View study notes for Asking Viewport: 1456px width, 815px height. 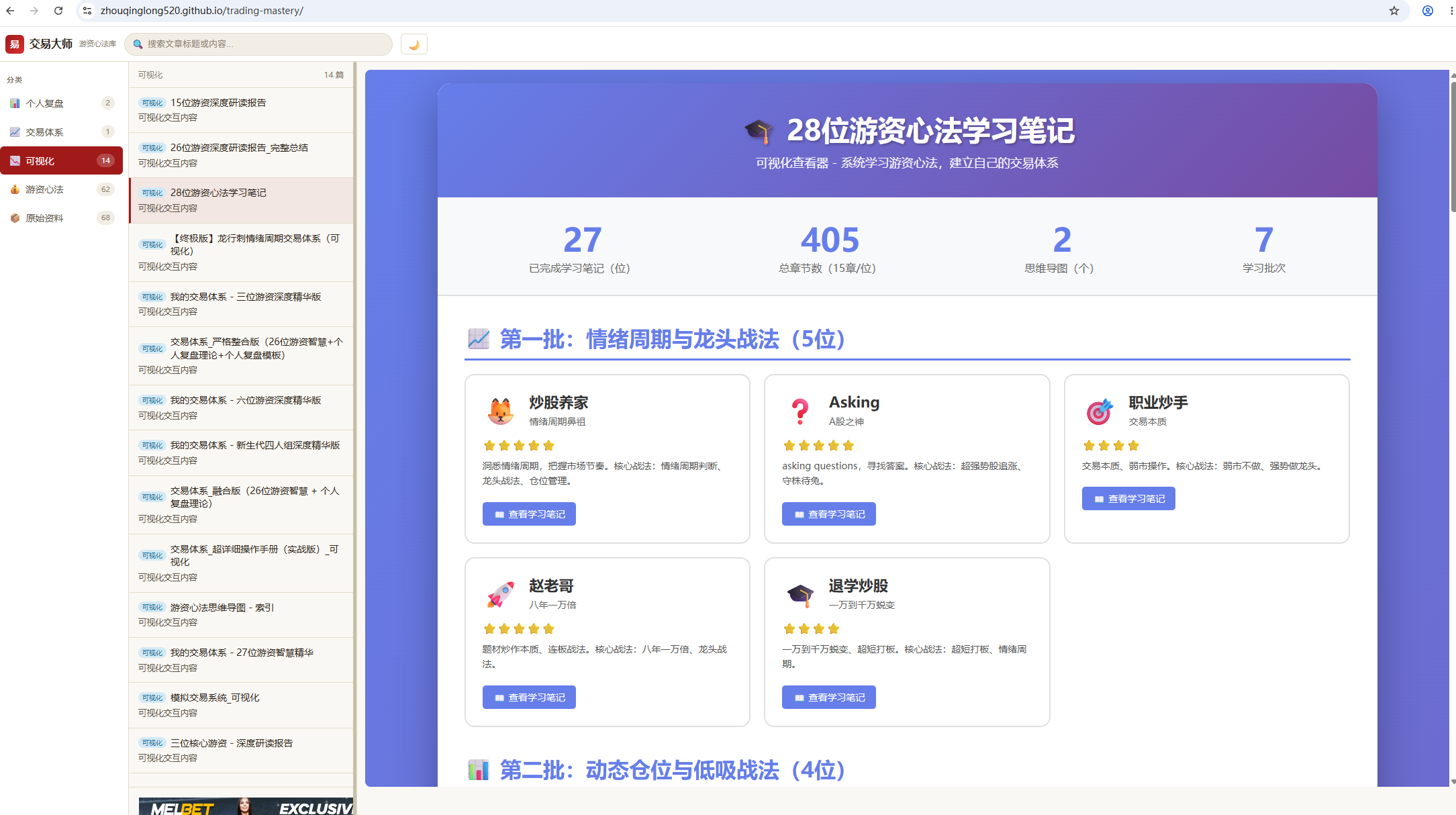click(828, 514)
